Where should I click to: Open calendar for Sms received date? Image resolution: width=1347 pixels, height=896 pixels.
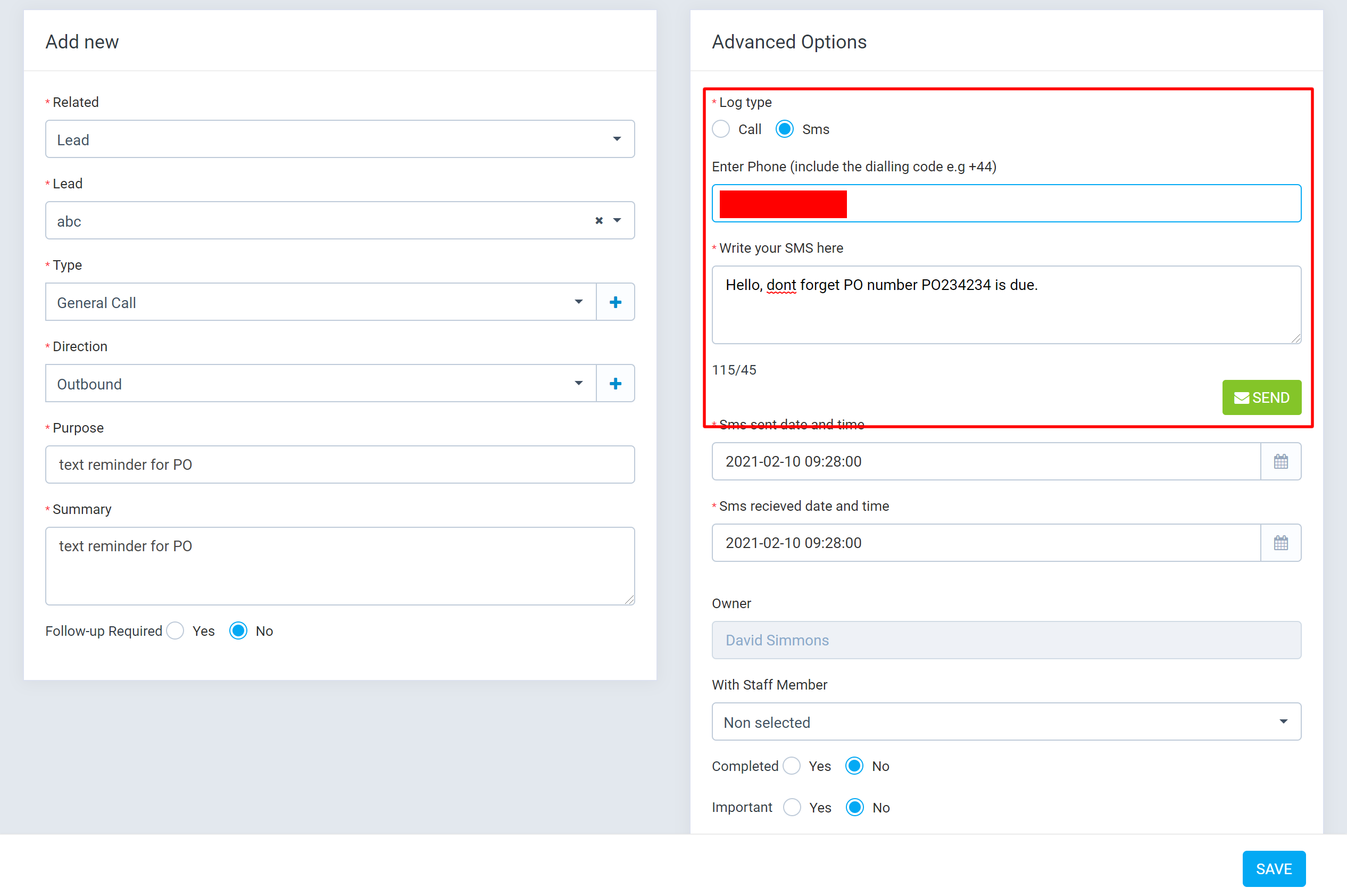click(1280, 543)
